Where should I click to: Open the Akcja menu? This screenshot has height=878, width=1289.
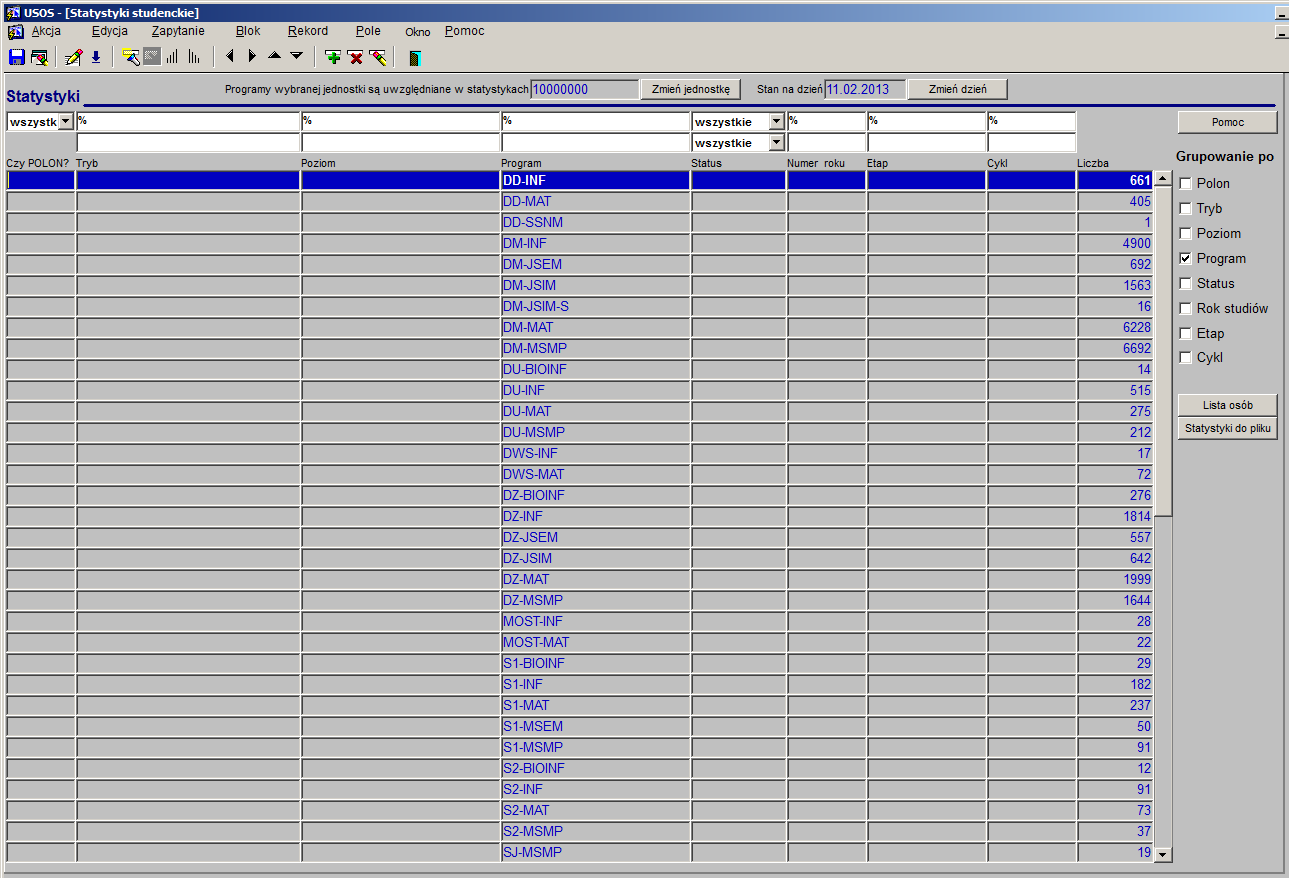click(x=46, y=31)
